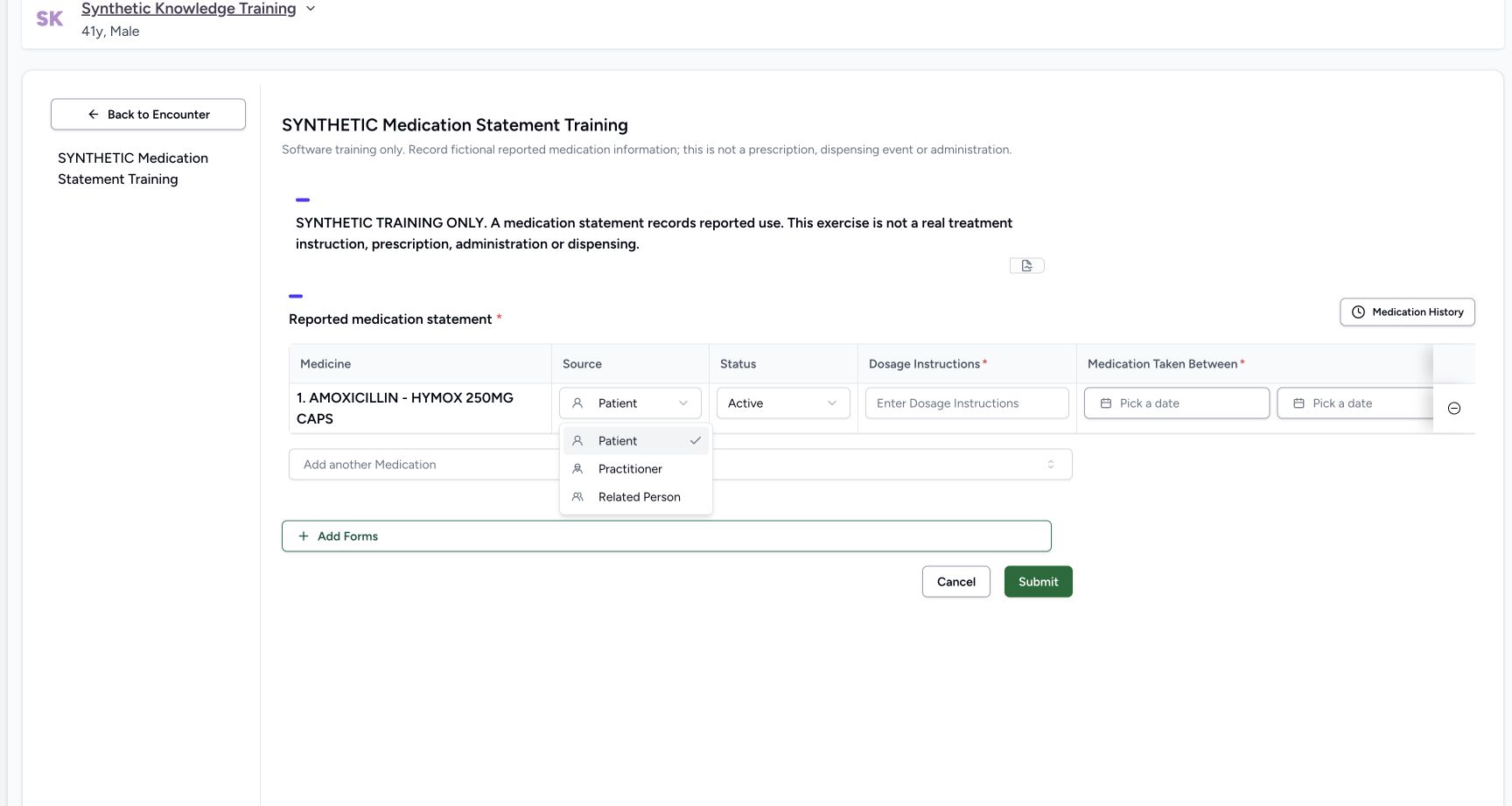Open the second Pick a date picker
Image resolution: width=1512 pixels, height=806 pixels.
pyautogui.click(x=1354, y=403)
